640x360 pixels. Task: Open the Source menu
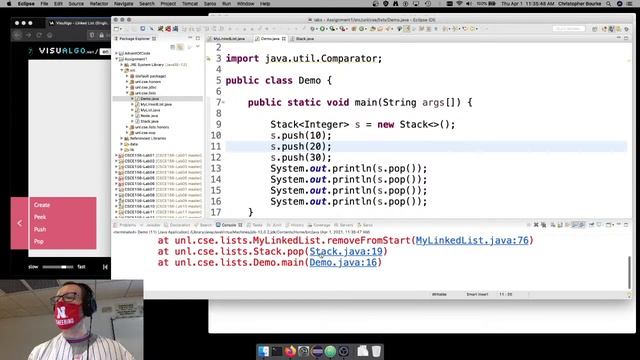click(76, 4)
